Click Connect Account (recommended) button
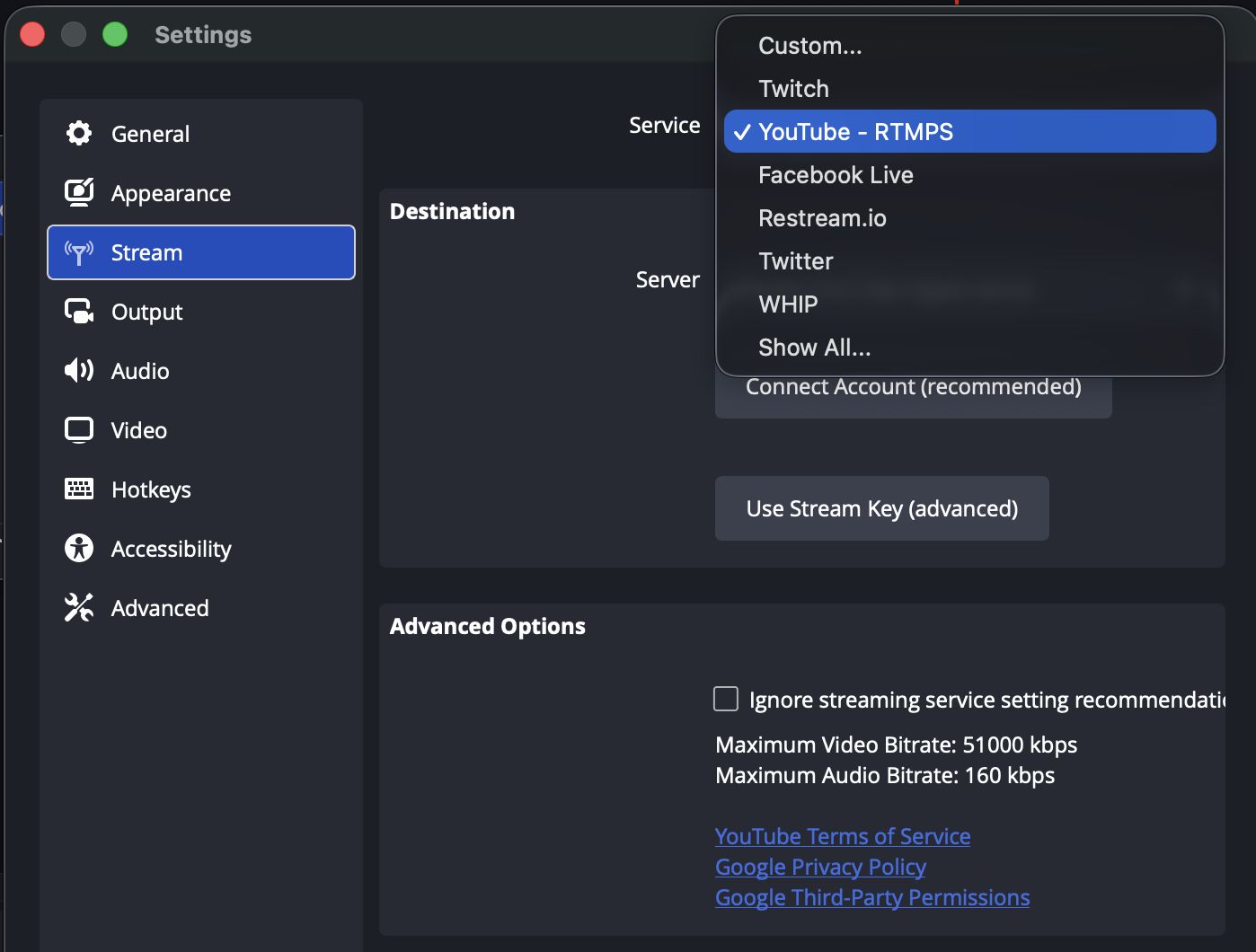 pos(913,393)
